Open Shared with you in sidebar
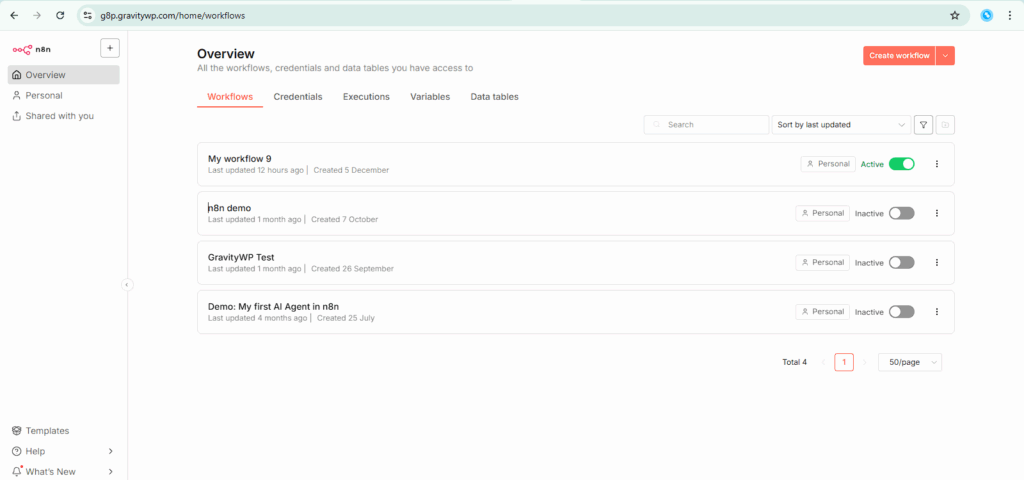Screen dimensions: 1024x480 tap(63, 116)
